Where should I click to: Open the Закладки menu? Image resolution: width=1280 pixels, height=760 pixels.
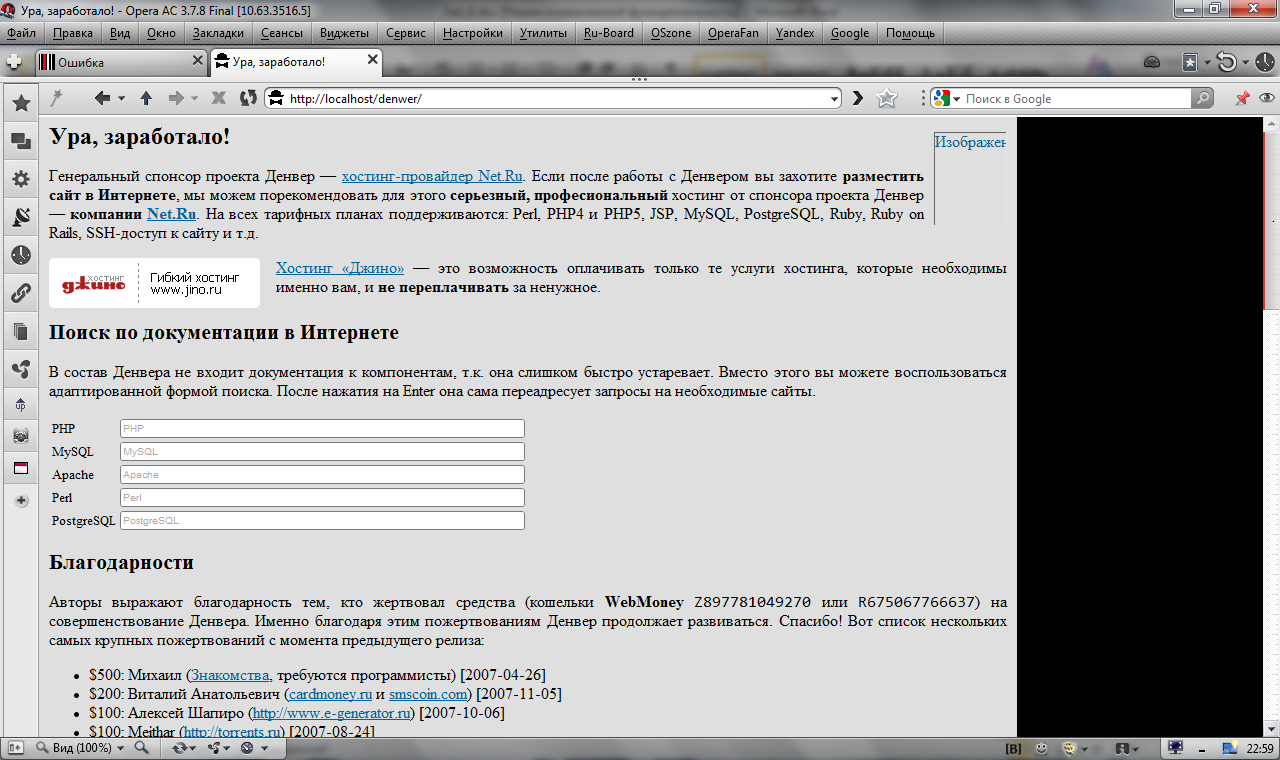pos(218,32)
